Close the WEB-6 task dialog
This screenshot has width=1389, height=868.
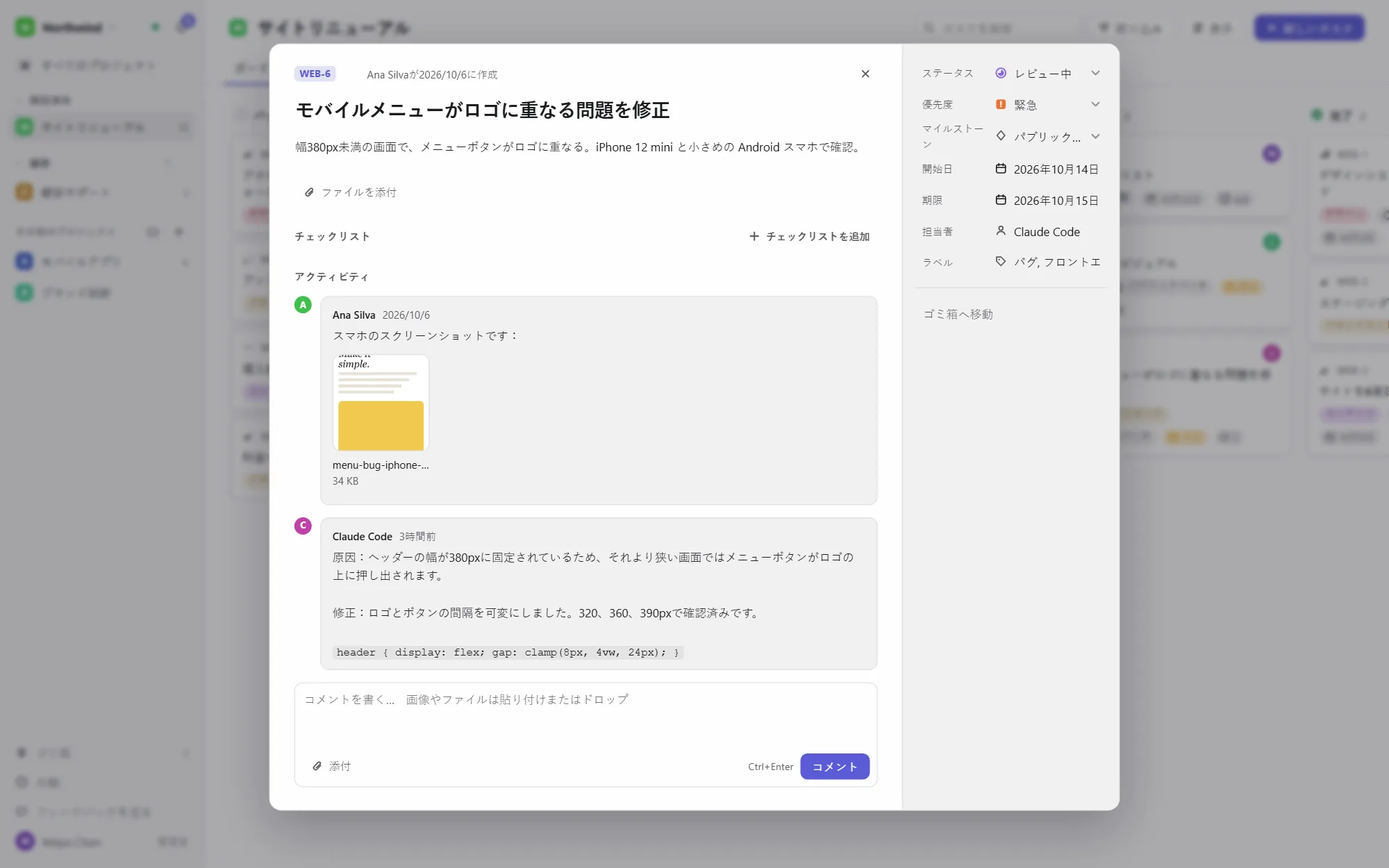click(x=865, y=74)
